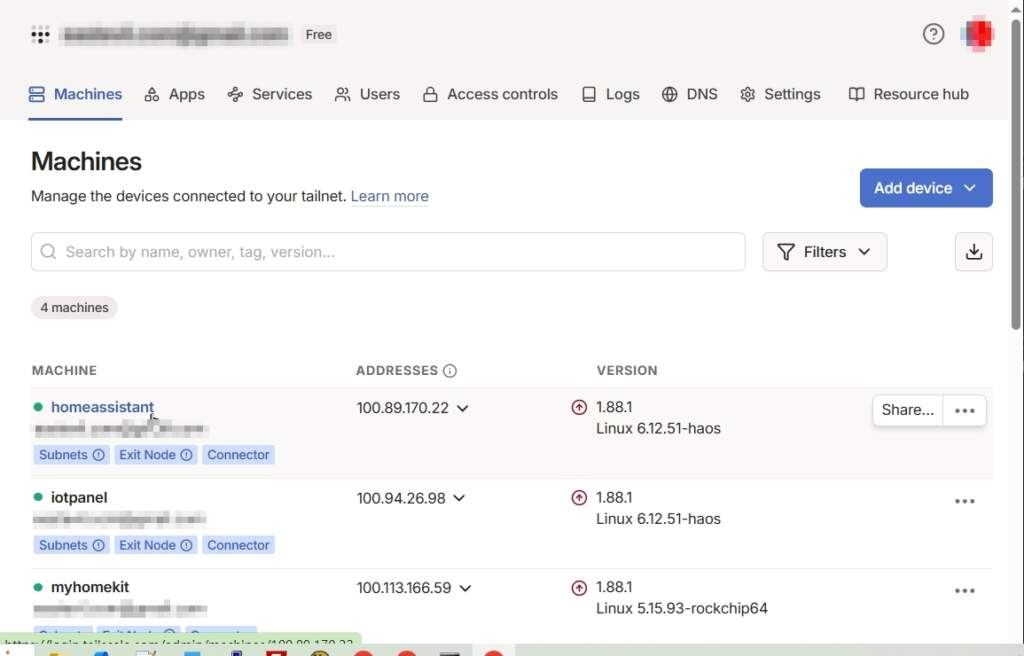This screenshot has height=656, width=1024.
Task: Open the three-dot menu for myhomekit
Action: (964, 591)
